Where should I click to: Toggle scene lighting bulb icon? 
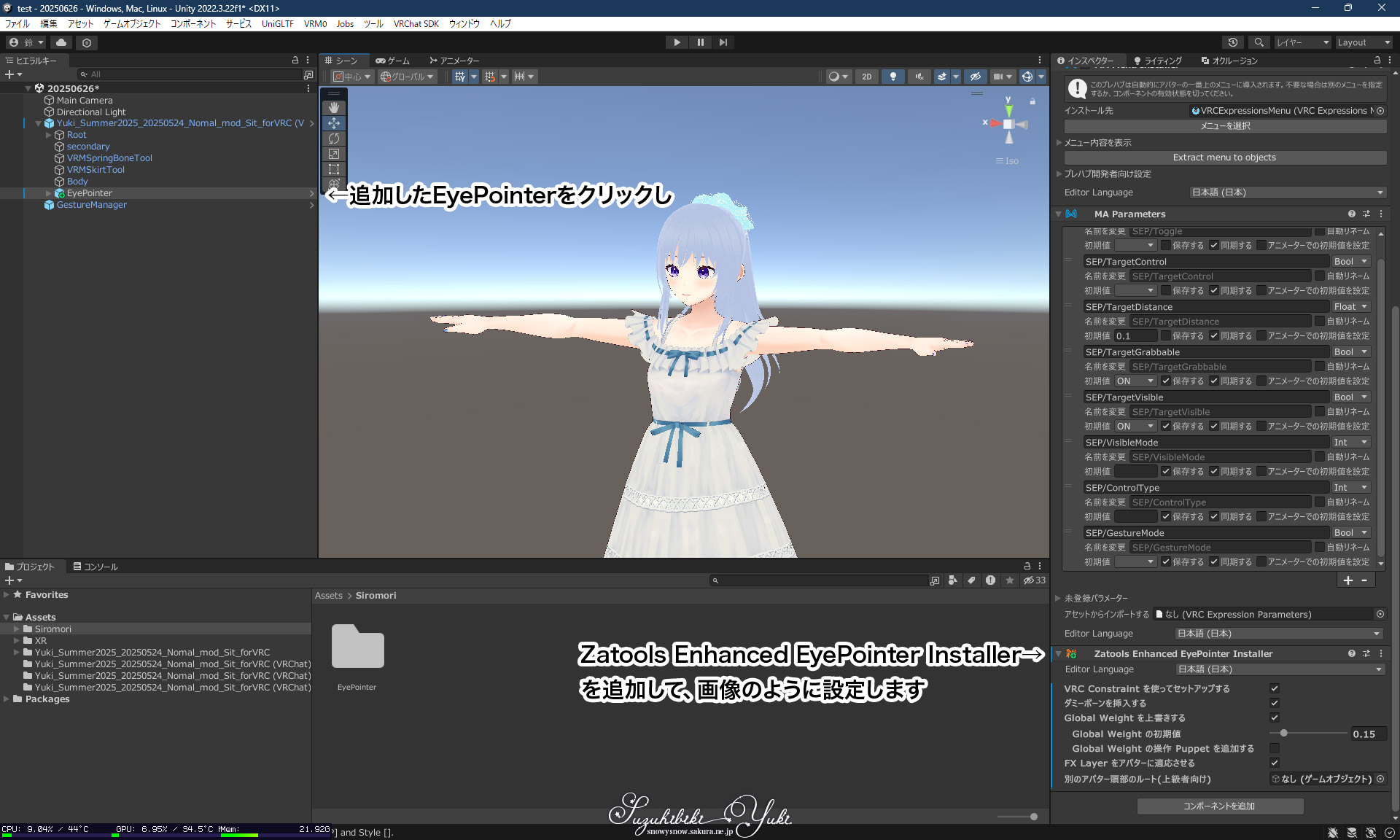[892, 77]
